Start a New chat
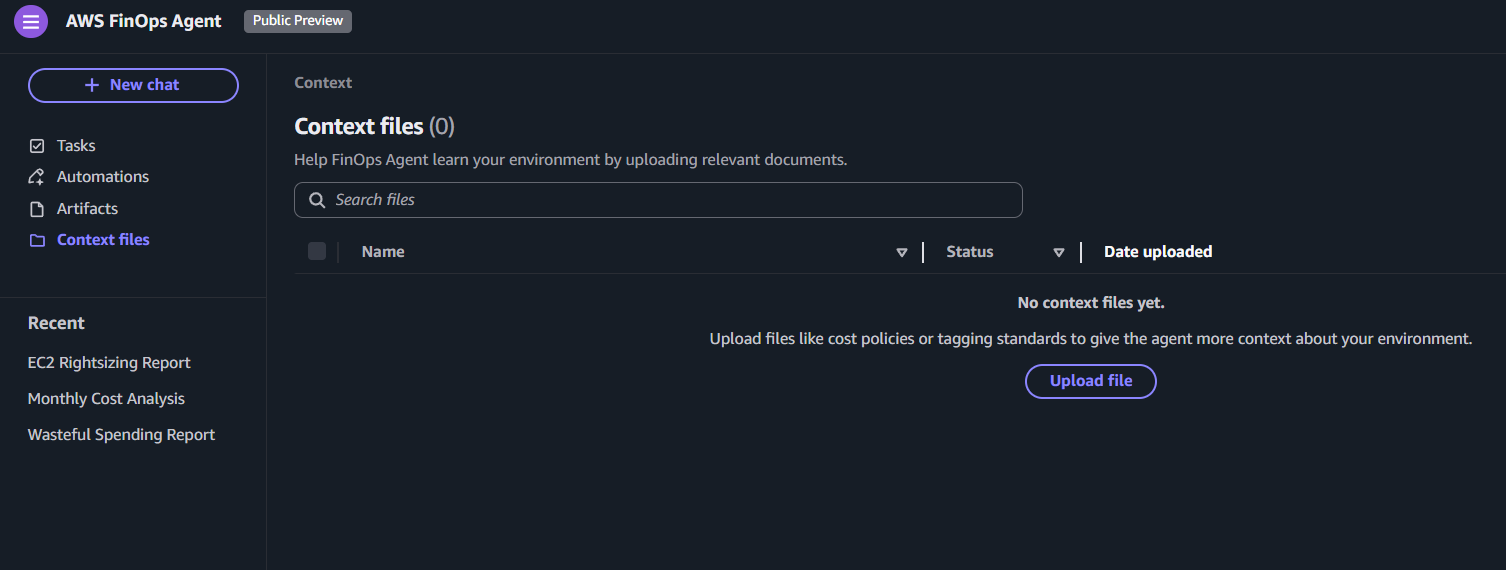 click(x=133, y=85)
